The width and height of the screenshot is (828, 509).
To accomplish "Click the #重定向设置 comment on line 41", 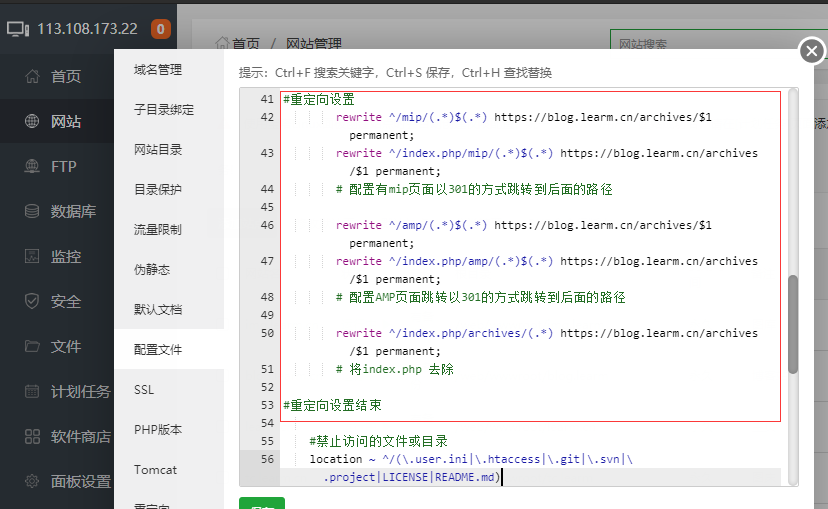I will (x=319, y=99).
